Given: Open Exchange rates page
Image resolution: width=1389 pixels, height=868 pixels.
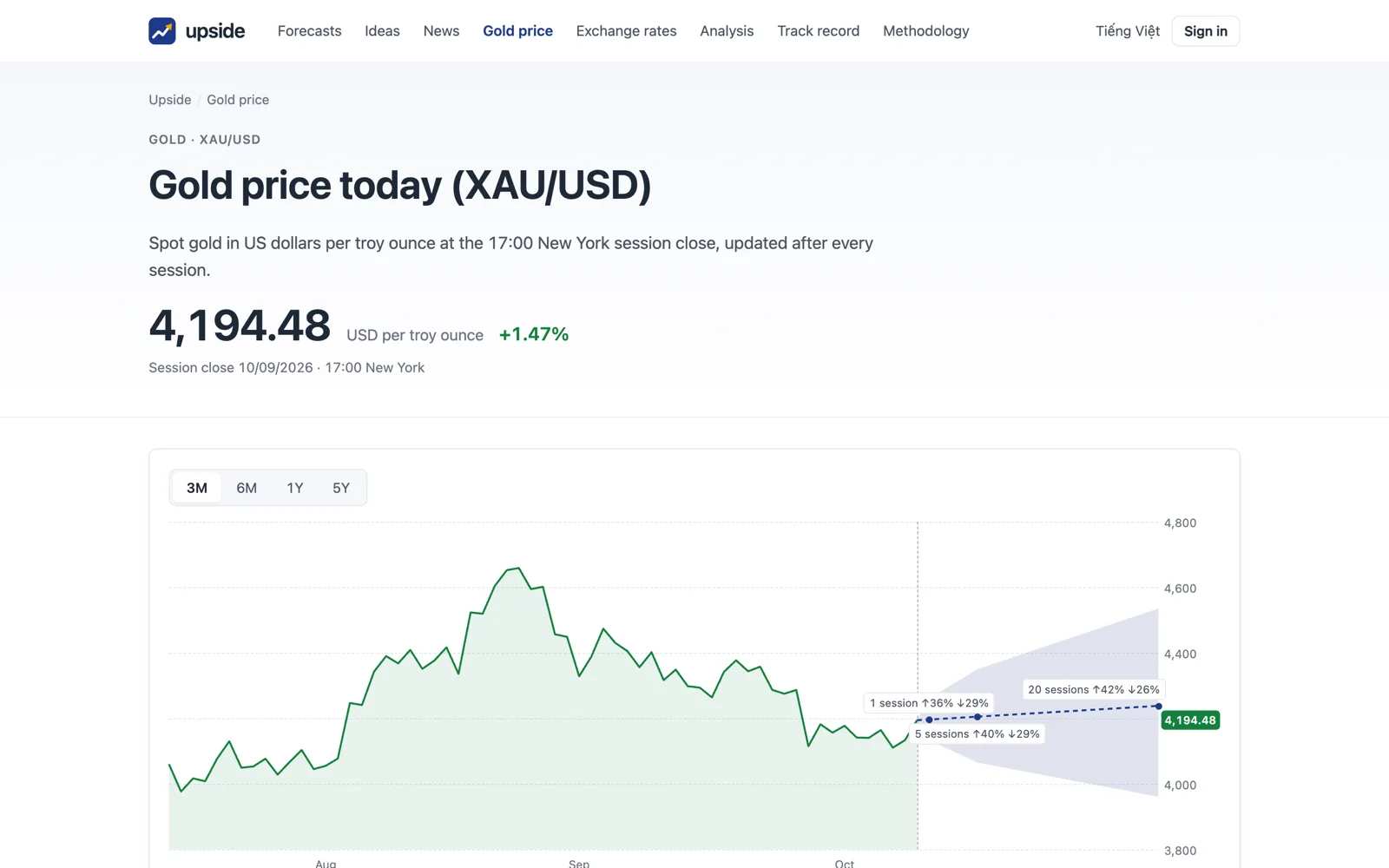Looking at the screenshot, I should point(626,31).
